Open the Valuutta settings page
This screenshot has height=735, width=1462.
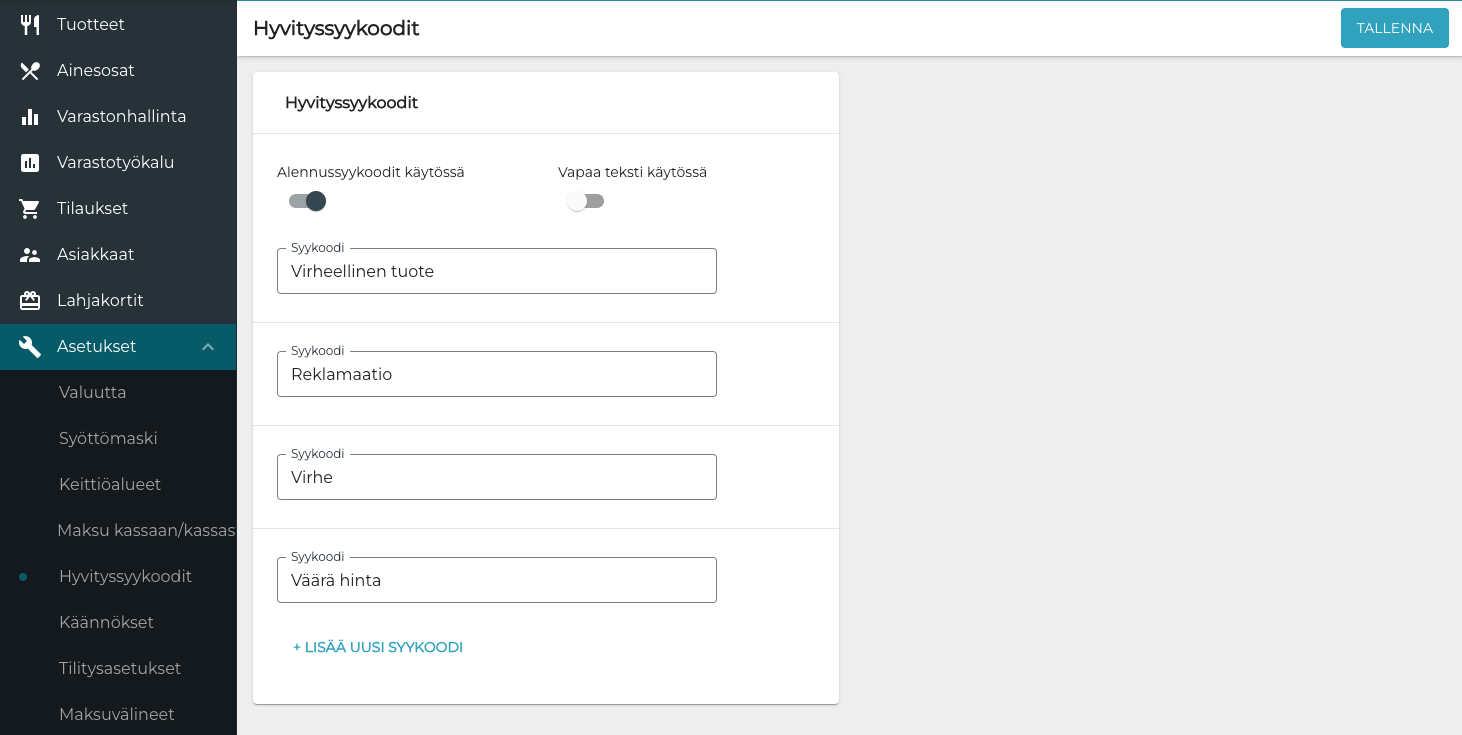93,392
